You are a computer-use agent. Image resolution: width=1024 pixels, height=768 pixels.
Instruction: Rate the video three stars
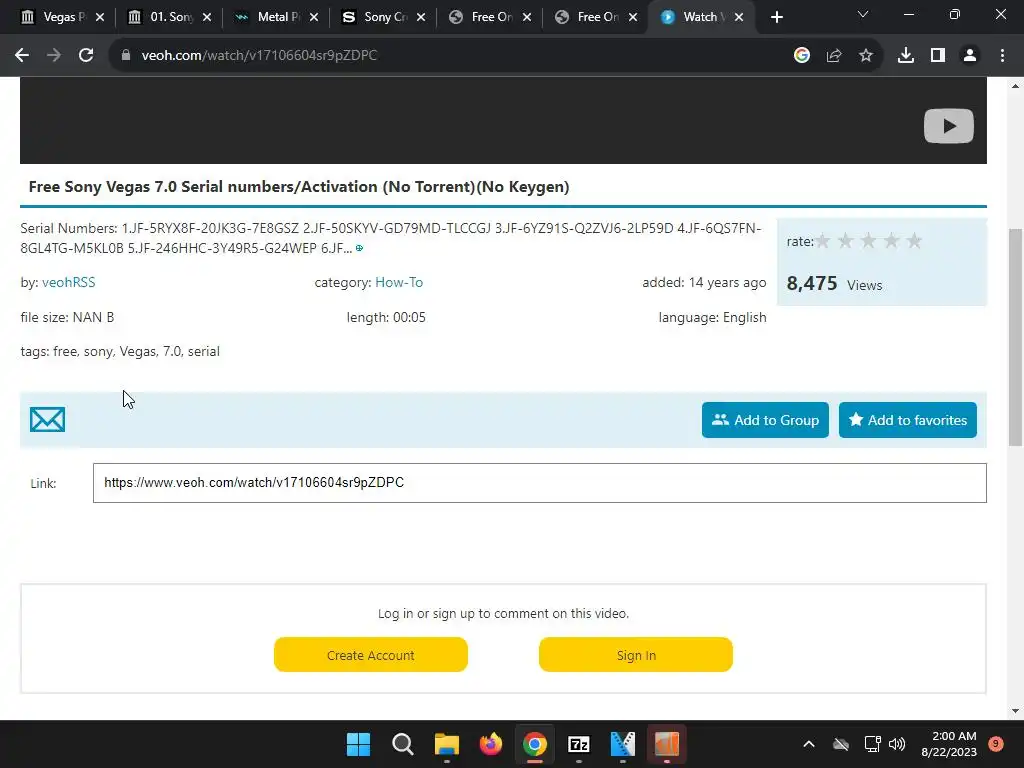point(869,241)
